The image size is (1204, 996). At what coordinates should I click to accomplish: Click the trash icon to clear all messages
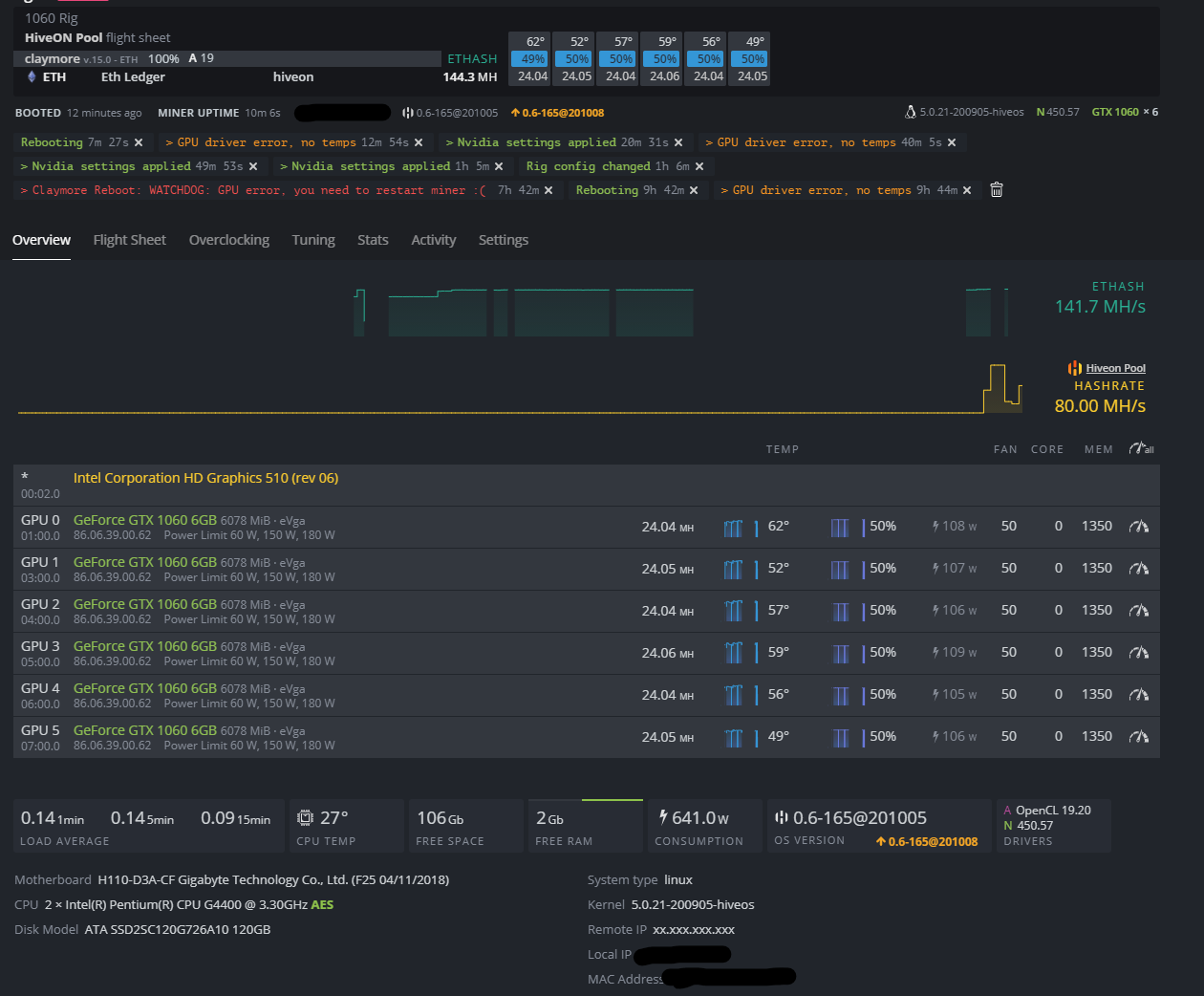[997, 190]
